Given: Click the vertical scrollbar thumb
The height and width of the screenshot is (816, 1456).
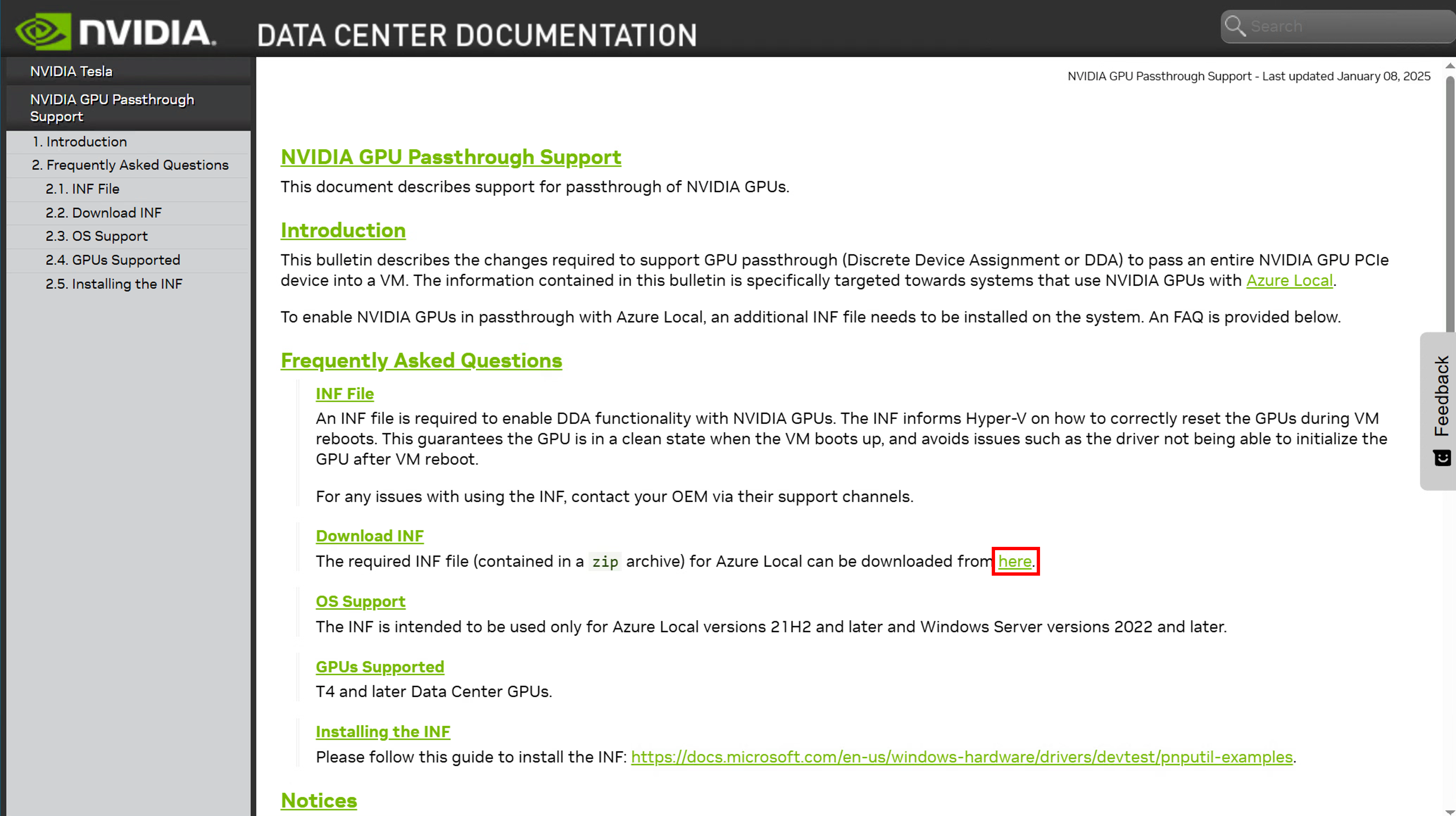Looking at the screenshot, I should click(x=1450, y=204).
